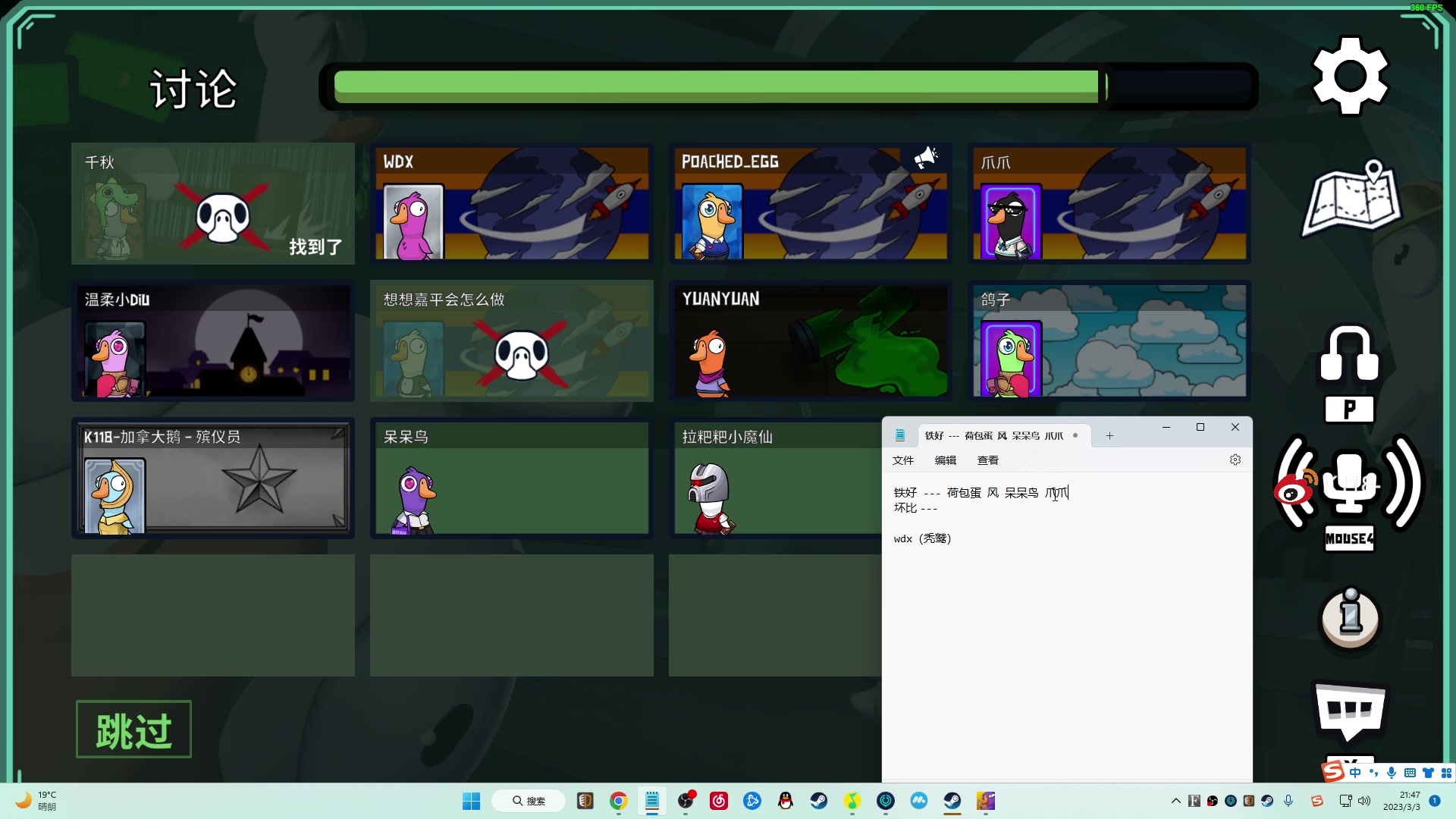The width and height of the screenshot is (1456, 819).
Task: Toggle the headphones deafen icon
Action: [x=1349, y=353]
